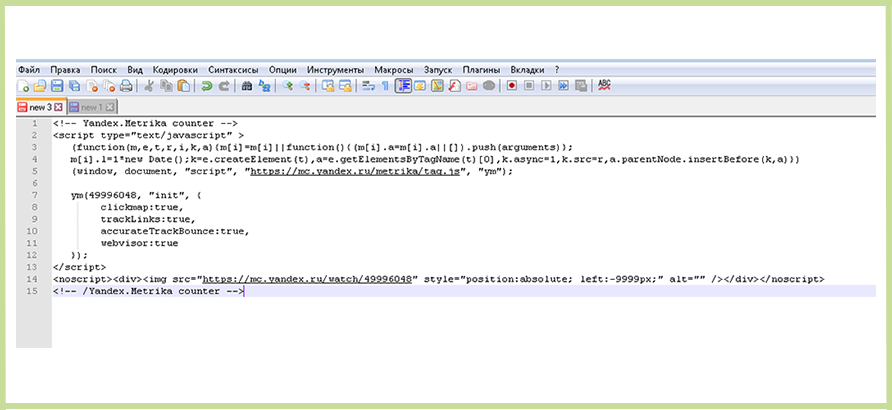Open Folder as Workspace icon

pos(472,86)
